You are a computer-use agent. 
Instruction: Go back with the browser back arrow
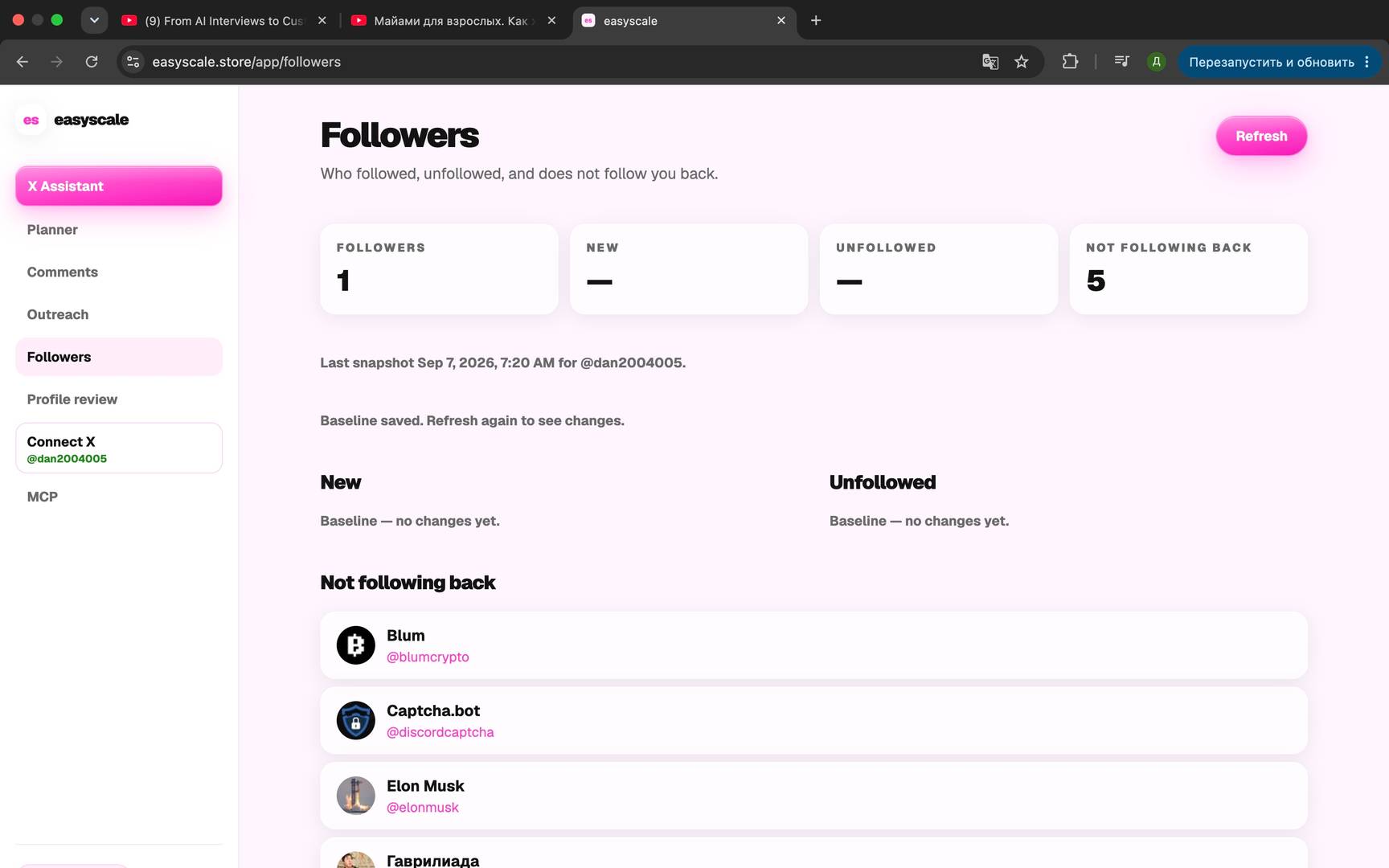(23, 62)
